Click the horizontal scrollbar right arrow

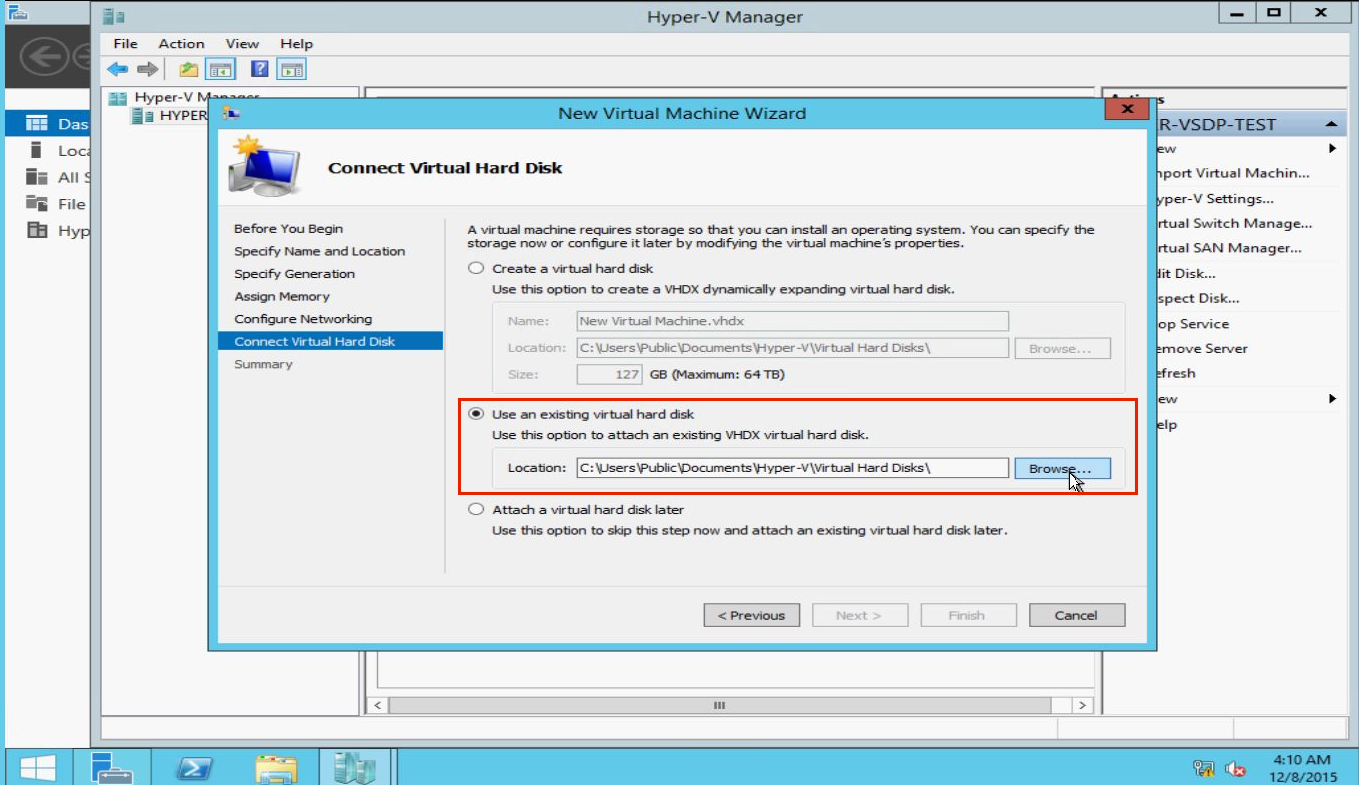tap(1083, 705)
